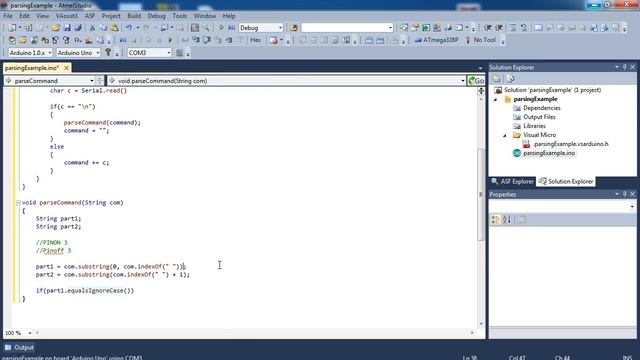Click the Start Debugging play icon
Image resolution: width=640 pixels, height=360 pixels.
coord(221,28)
